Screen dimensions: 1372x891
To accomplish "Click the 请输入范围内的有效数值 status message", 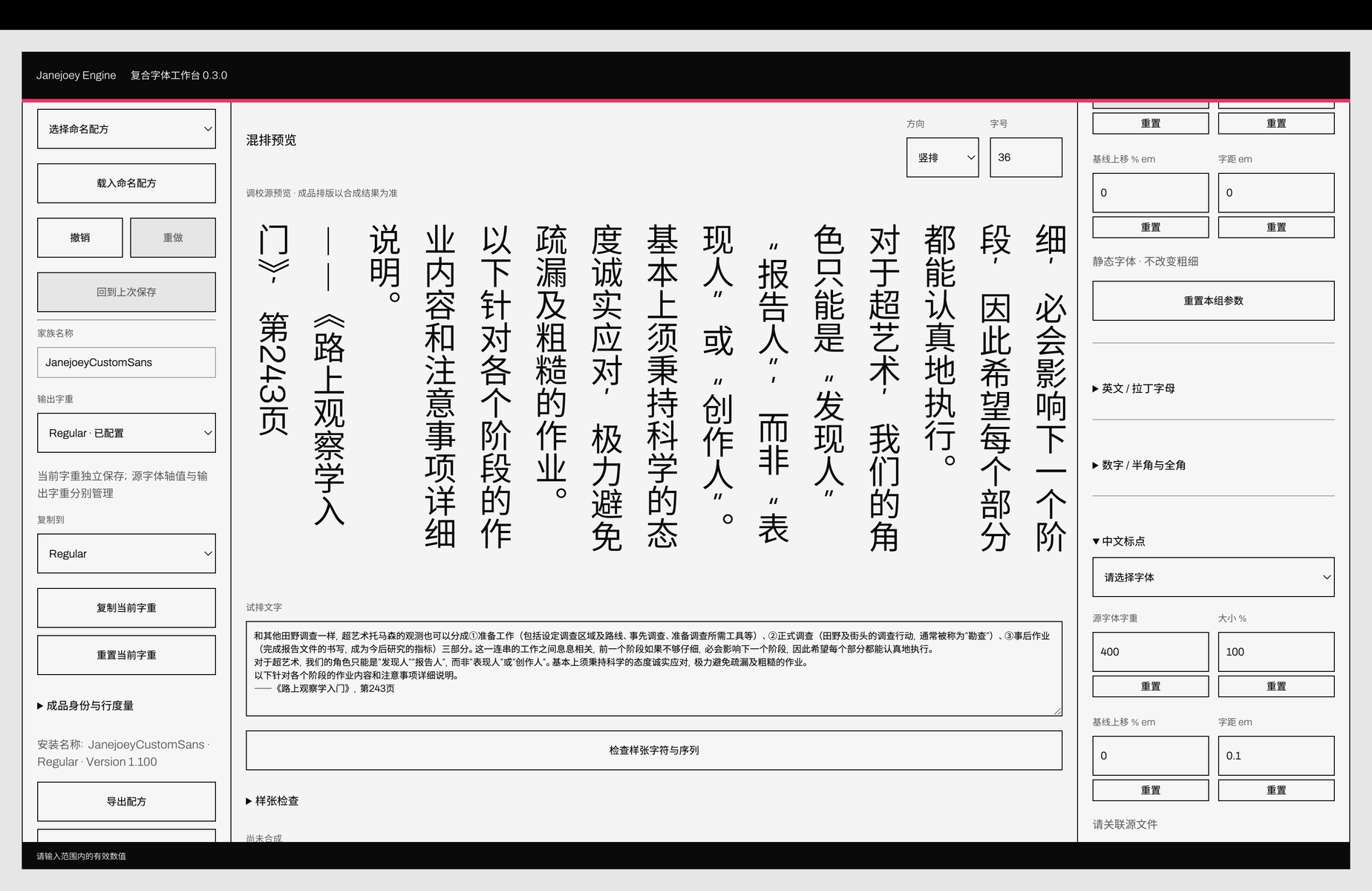I will (x=82, y=856).
